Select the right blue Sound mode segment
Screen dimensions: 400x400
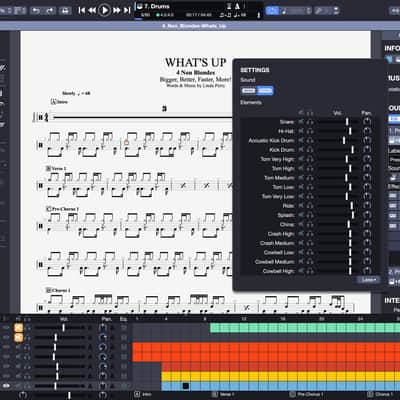tap(265, 91)
